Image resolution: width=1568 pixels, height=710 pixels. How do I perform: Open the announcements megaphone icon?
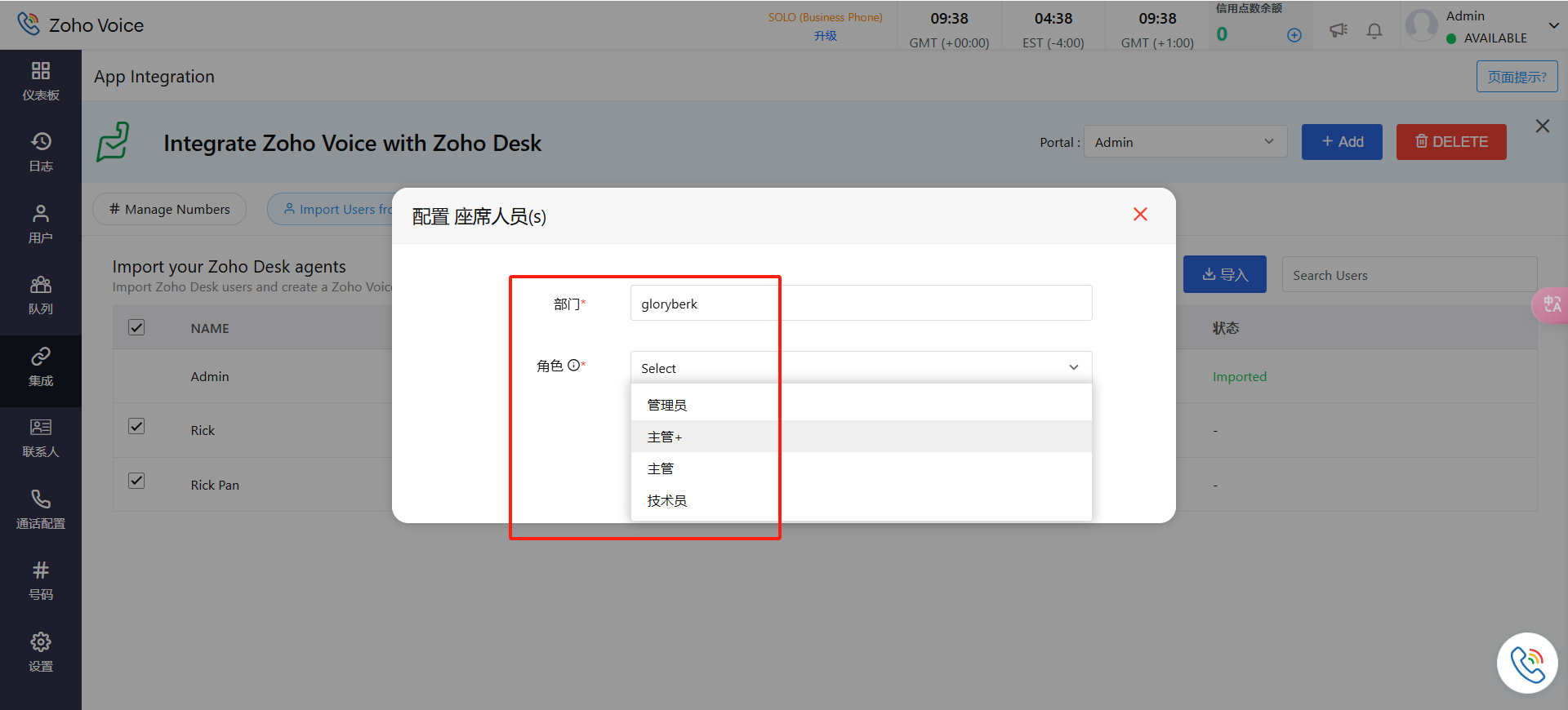(1339, 30)
